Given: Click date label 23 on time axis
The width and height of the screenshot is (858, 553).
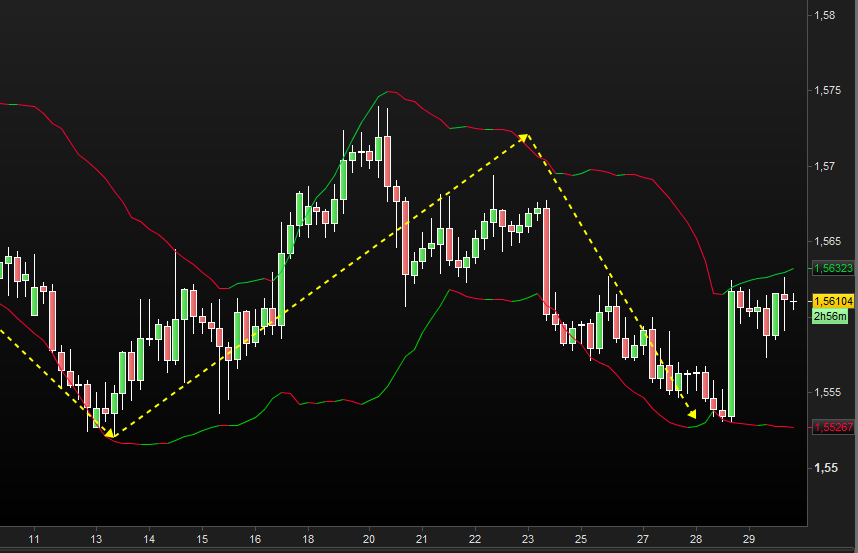Looking at the screenshot, I should point(527,539).
